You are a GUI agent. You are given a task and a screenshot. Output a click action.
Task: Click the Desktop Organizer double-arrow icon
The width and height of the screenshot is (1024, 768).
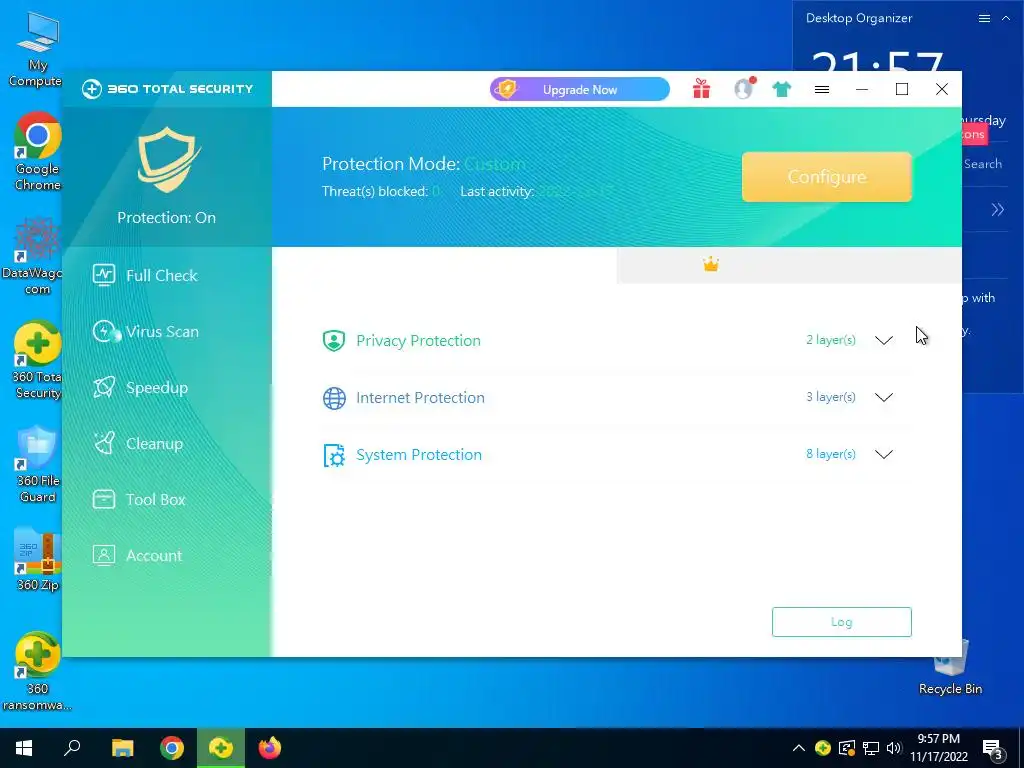[x=997, y=210]
